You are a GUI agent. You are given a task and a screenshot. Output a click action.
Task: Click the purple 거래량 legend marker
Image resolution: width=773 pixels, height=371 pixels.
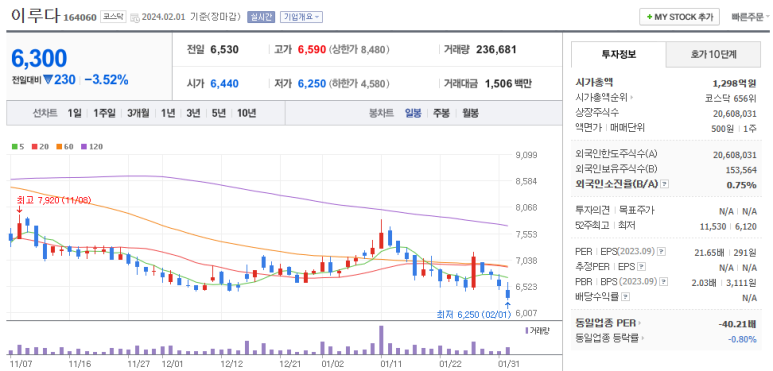click(527, 330)
